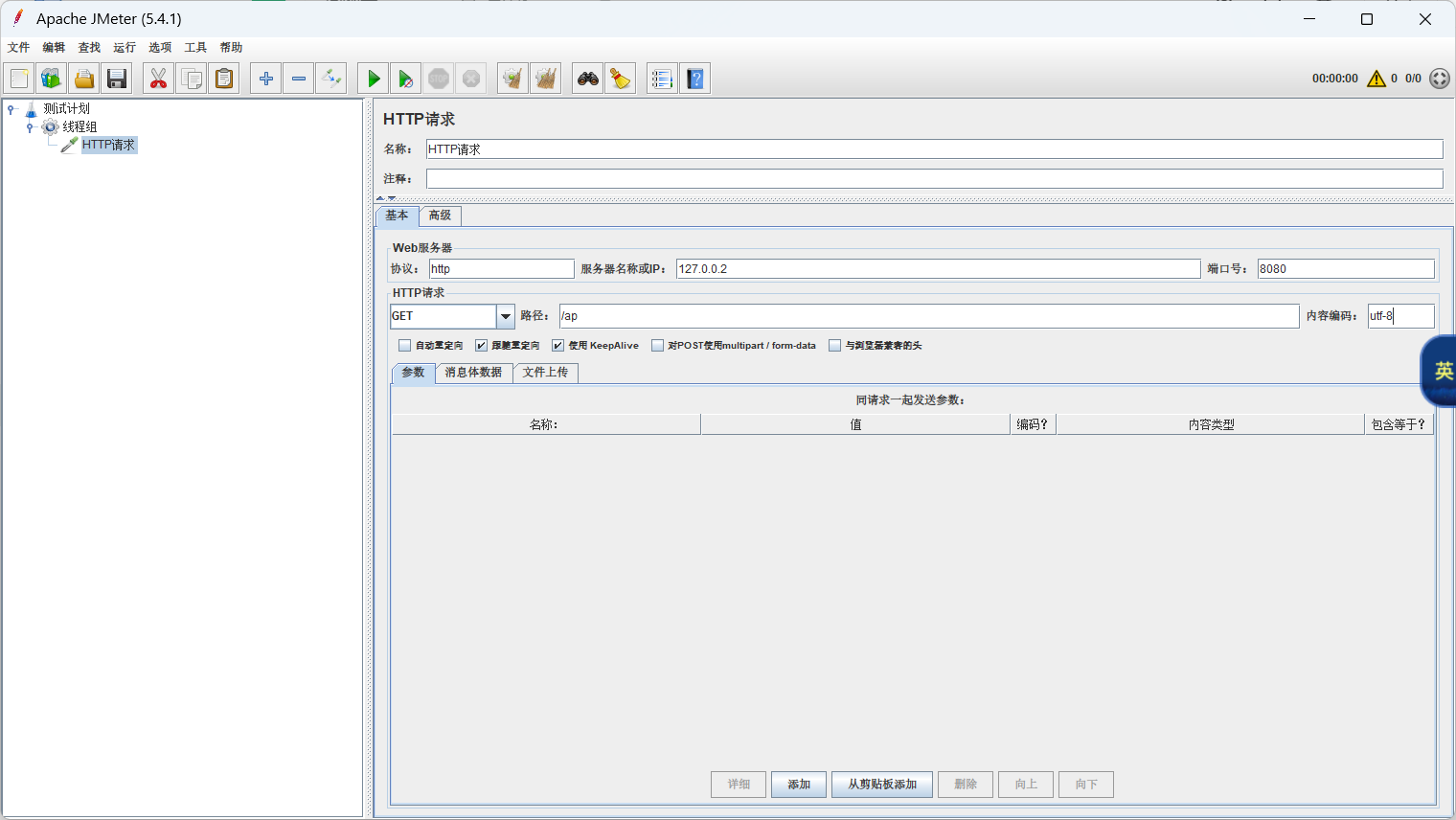Enable the 与浏览器兼容的头 checkbox
Viewport: 1456px width, 820px height.
[x=834, y=346]
